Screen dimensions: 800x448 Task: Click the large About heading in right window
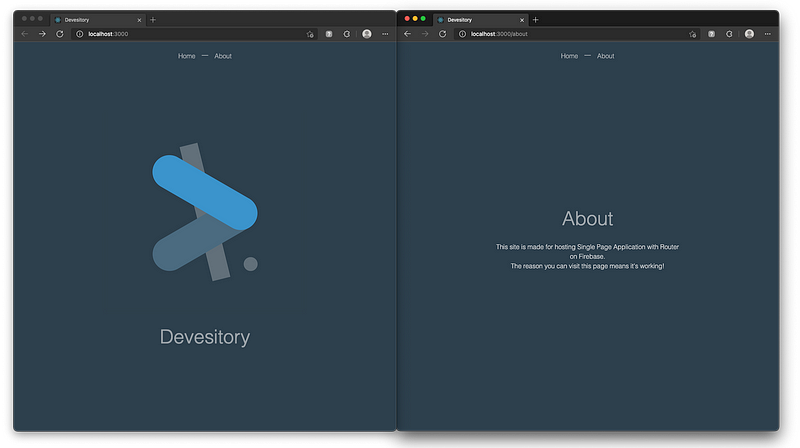point(587,219)
